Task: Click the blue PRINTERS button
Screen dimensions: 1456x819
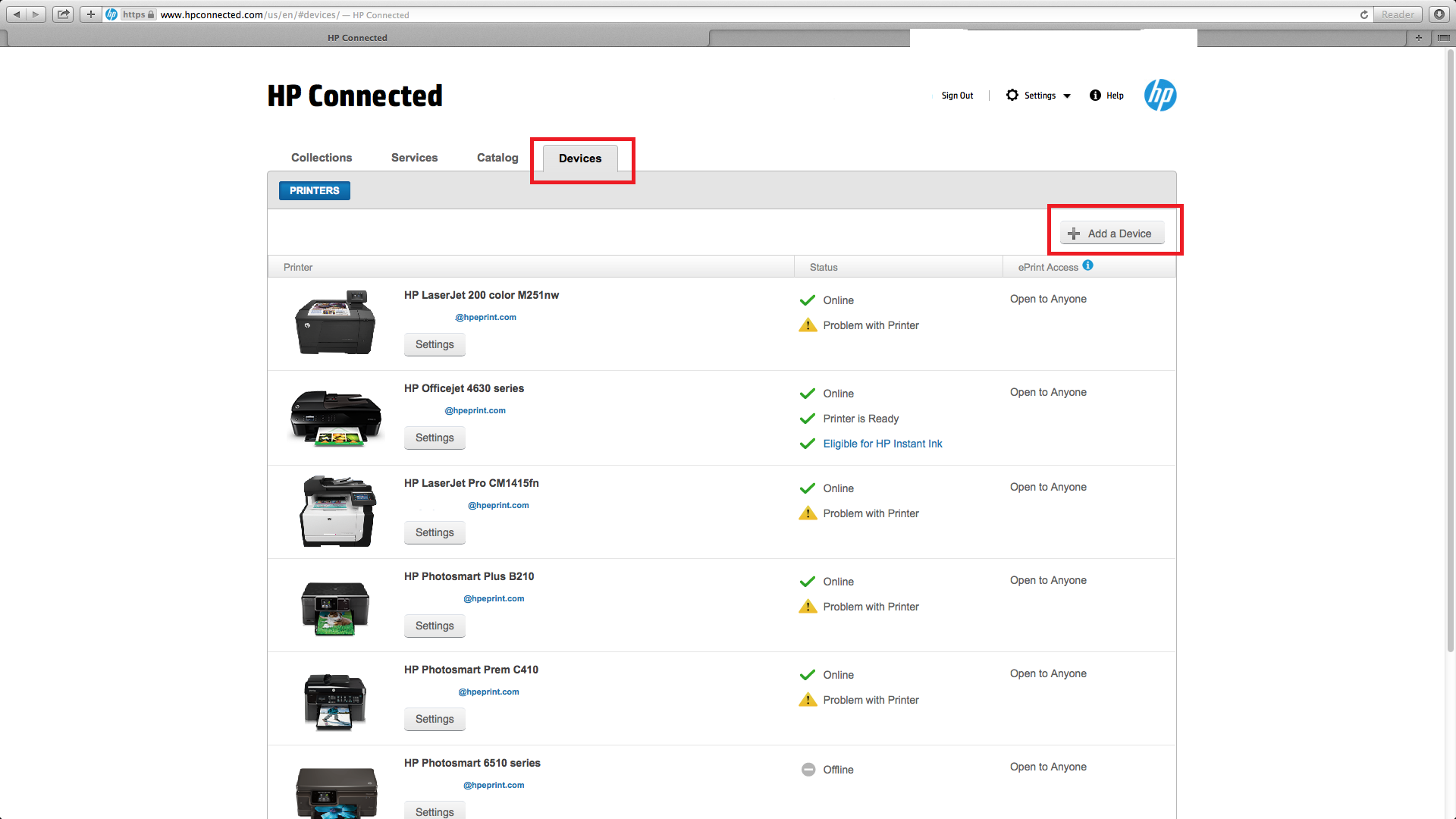Action: tap(314, 190)
